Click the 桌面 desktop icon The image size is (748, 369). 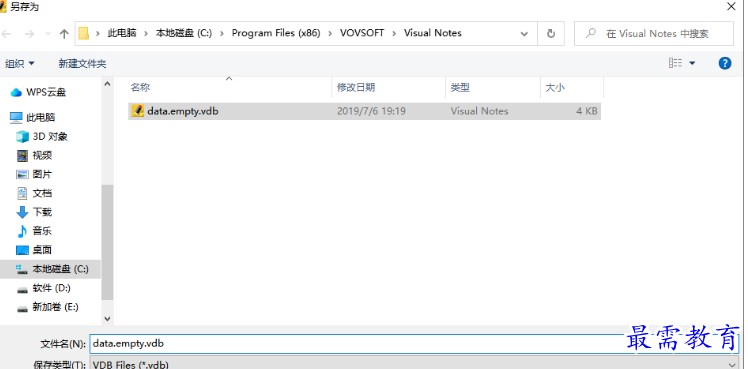coord(22,250)
